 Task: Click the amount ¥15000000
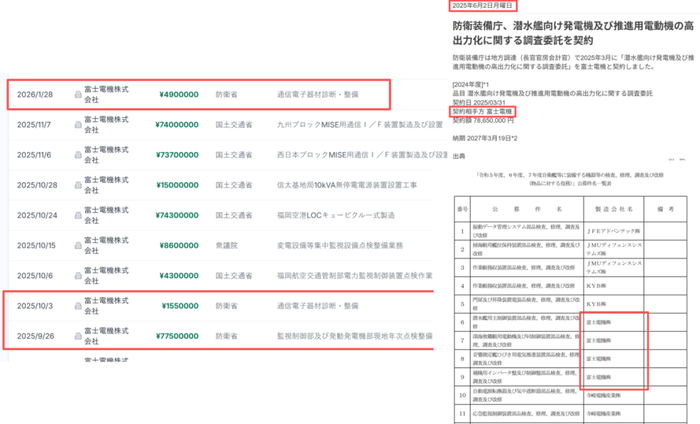[177, 185]
